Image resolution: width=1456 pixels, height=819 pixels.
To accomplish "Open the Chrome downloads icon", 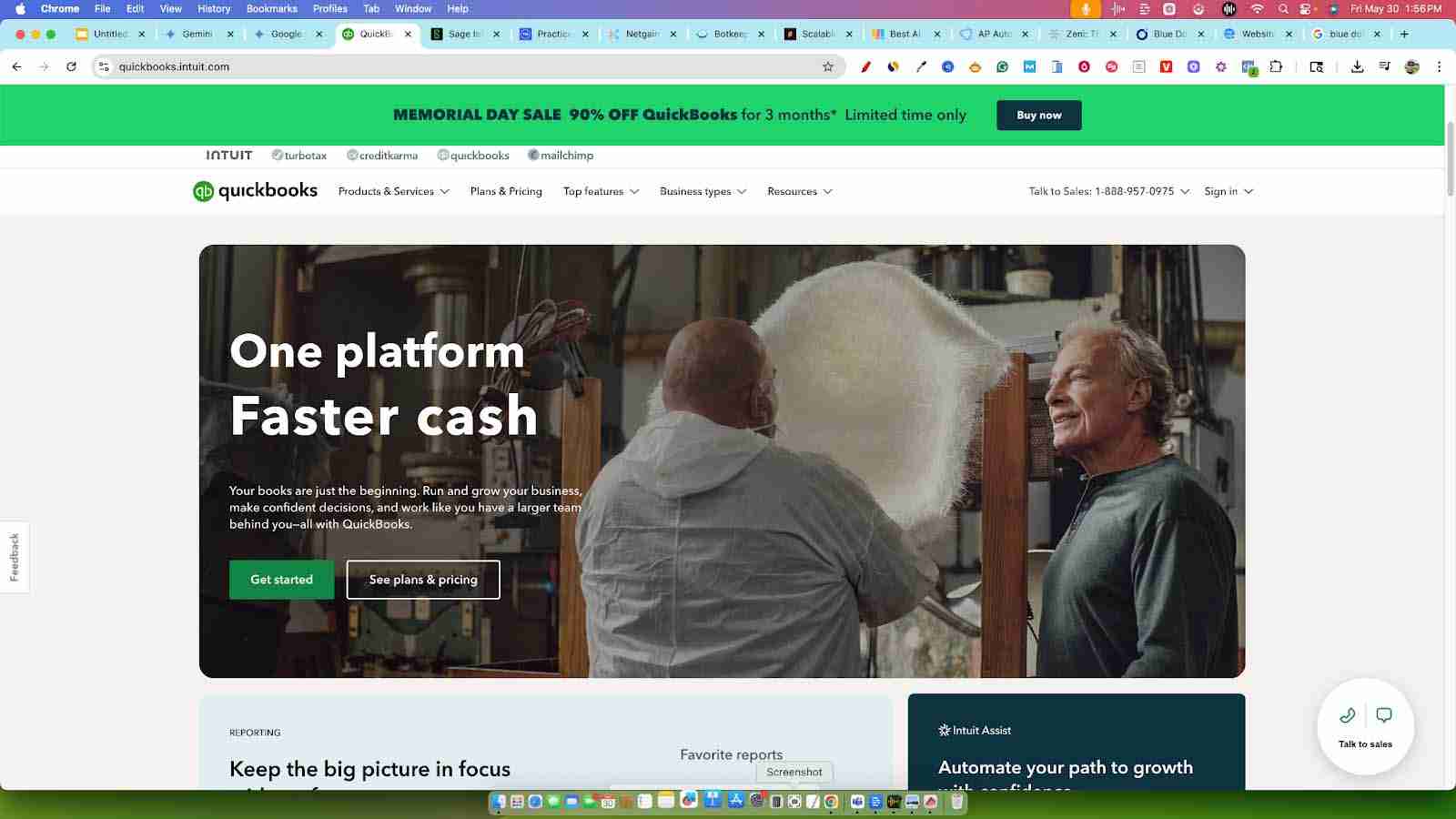I will (1357, 66).
